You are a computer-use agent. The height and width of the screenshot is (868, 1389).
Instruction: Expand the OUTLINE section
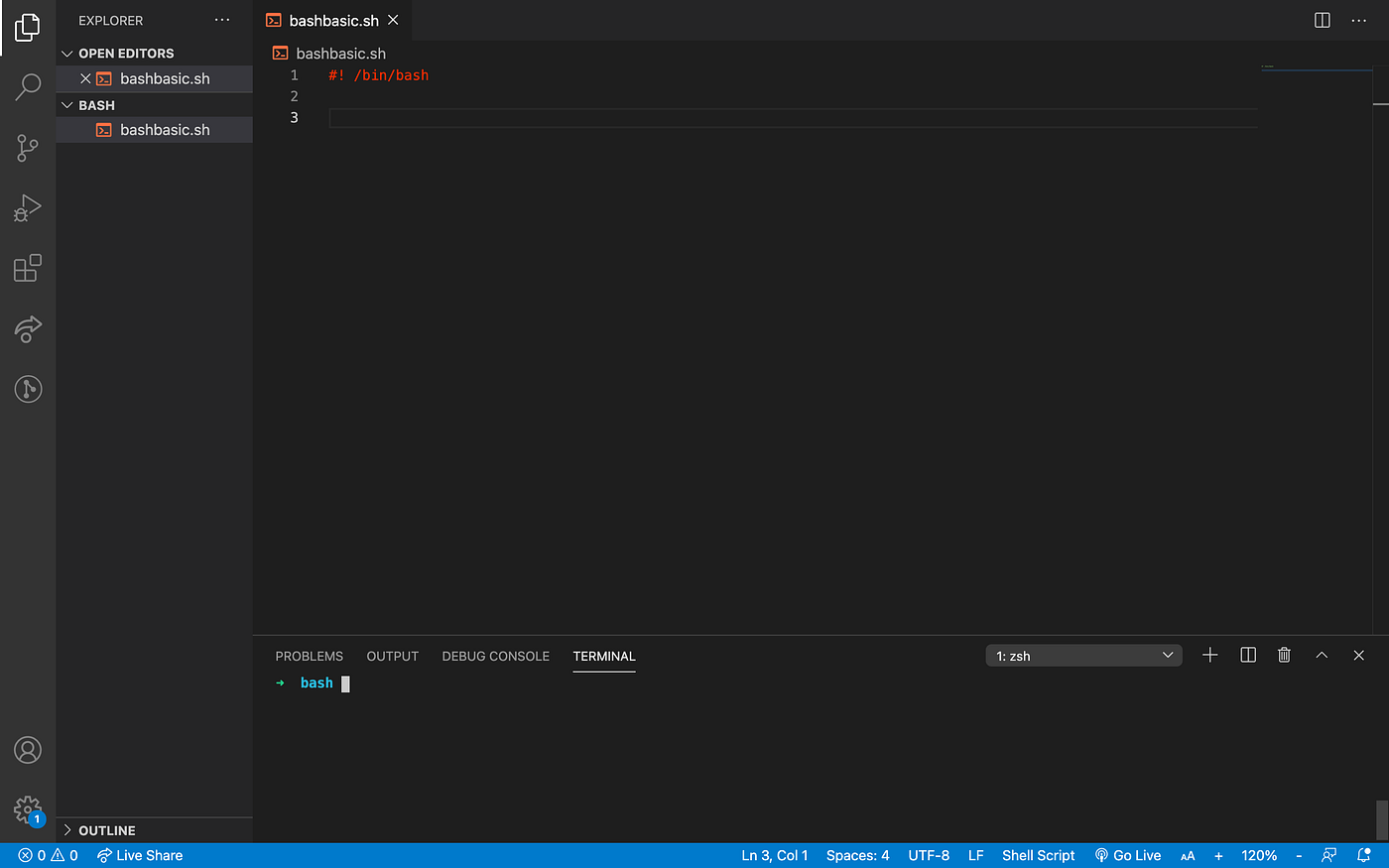point(154,830)
